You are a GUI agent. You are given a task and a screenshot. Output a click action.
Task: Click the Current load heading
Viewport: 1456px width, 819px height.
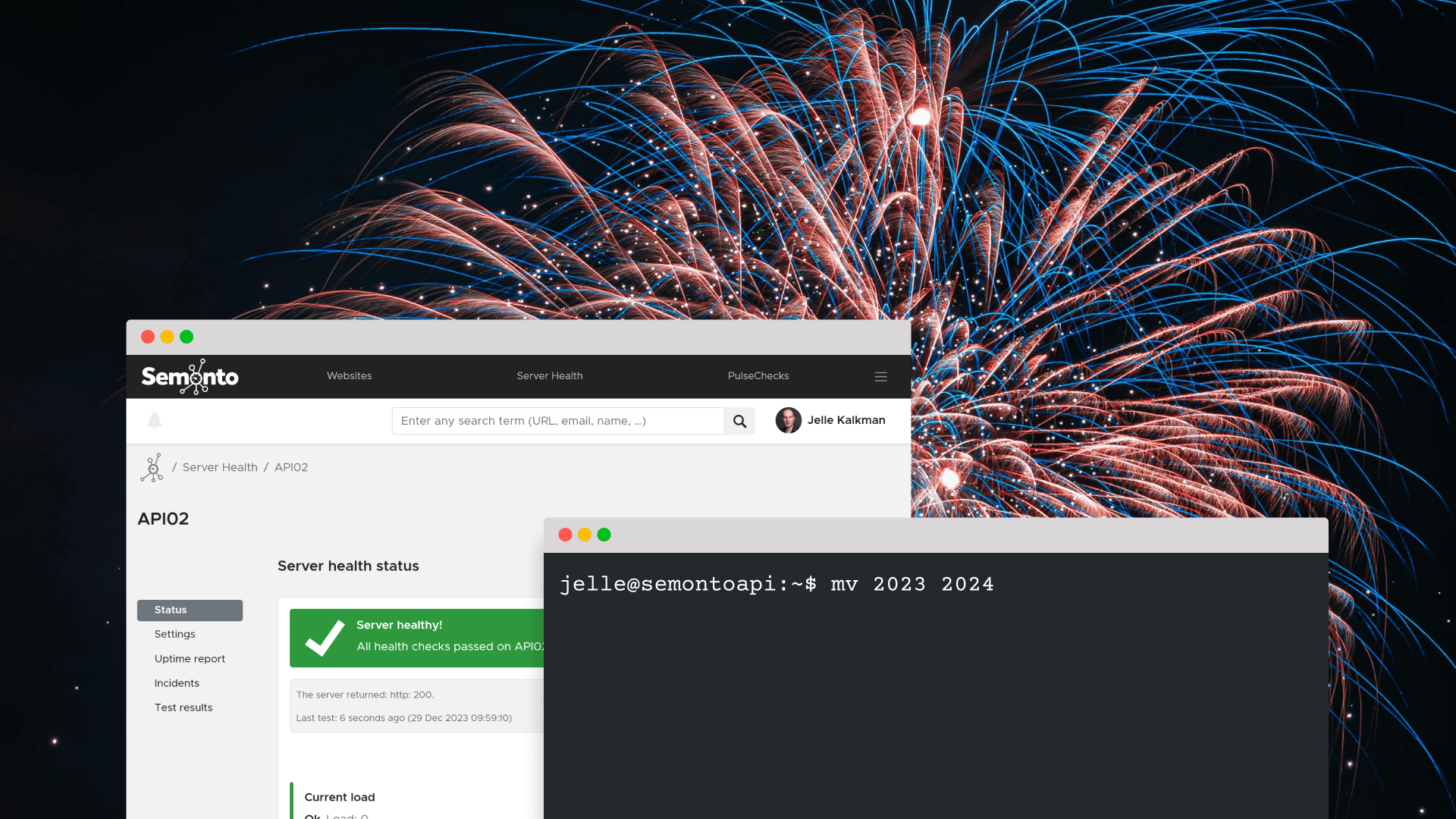click(x=340, y=797)
